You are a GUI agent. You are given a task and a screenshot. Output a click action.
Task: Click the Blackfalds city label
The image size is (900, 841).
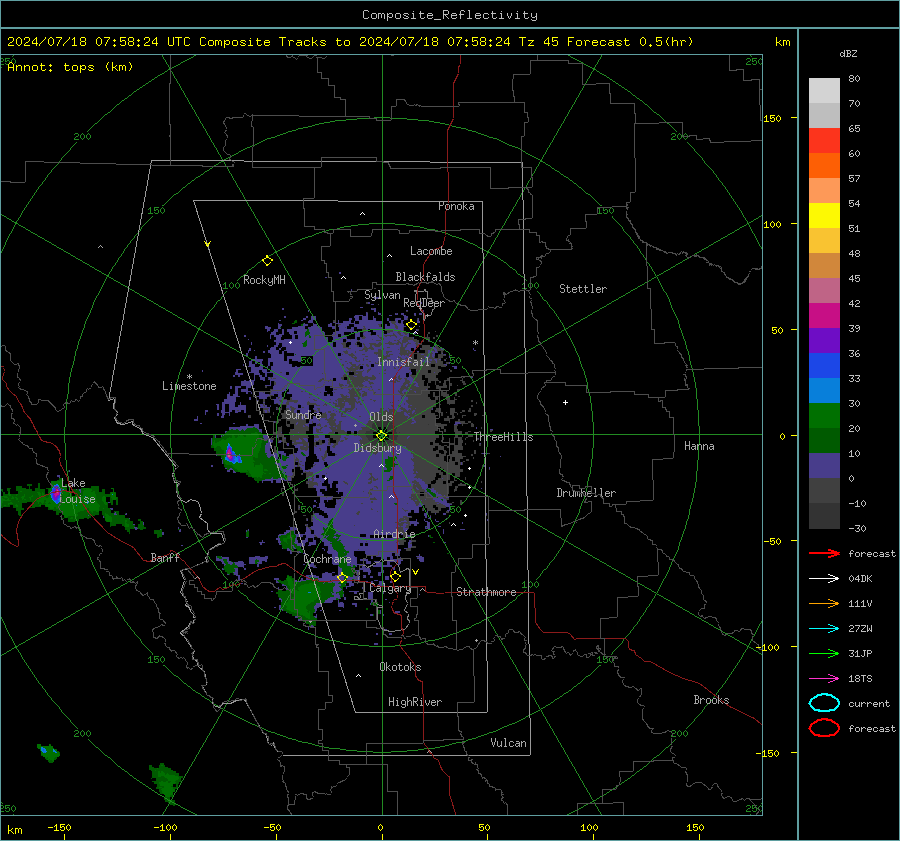pos(425,277)
